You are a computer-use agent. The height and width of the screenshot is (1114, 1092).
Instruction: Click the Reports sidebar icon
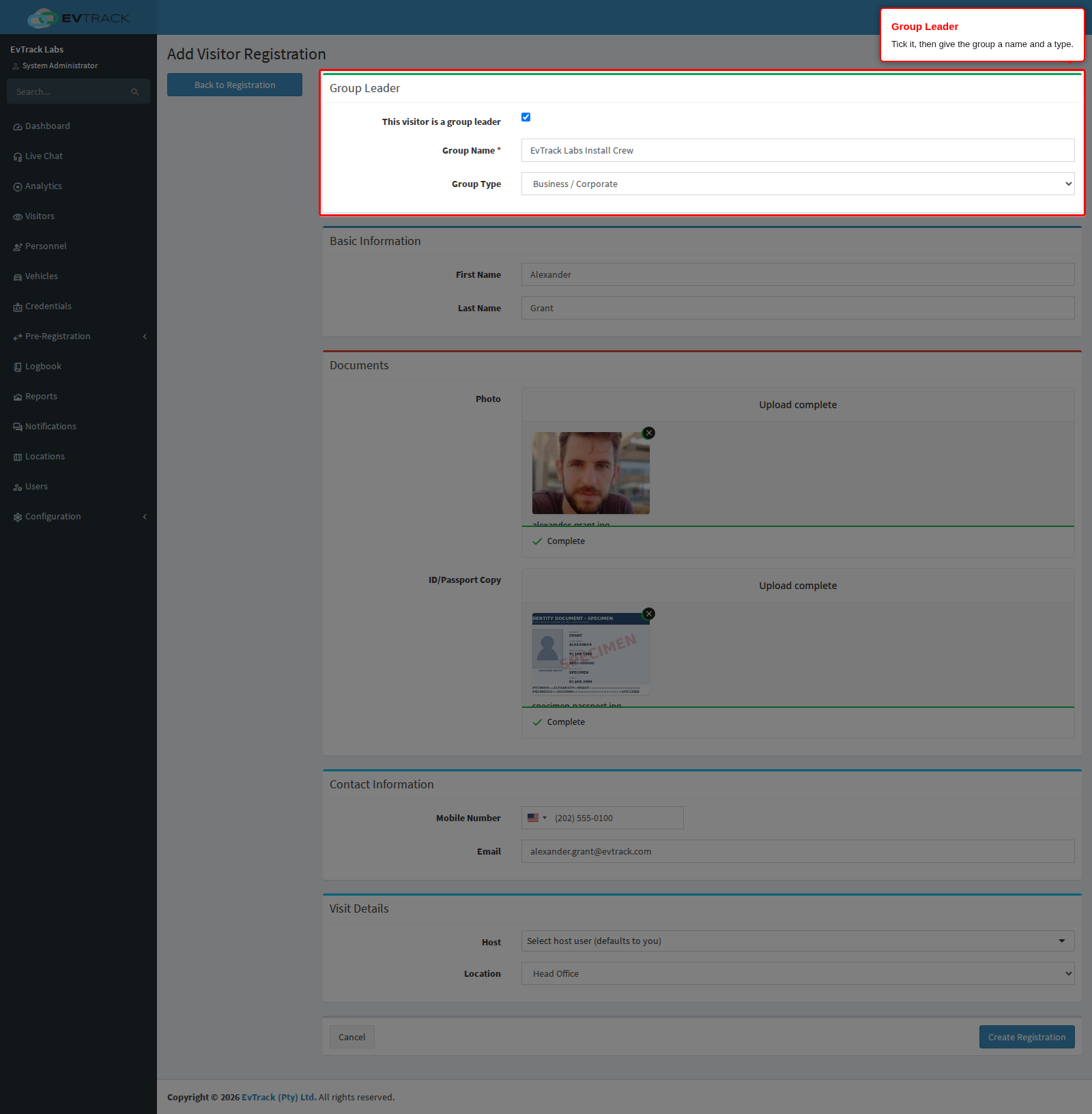click(x=18, y=397)
